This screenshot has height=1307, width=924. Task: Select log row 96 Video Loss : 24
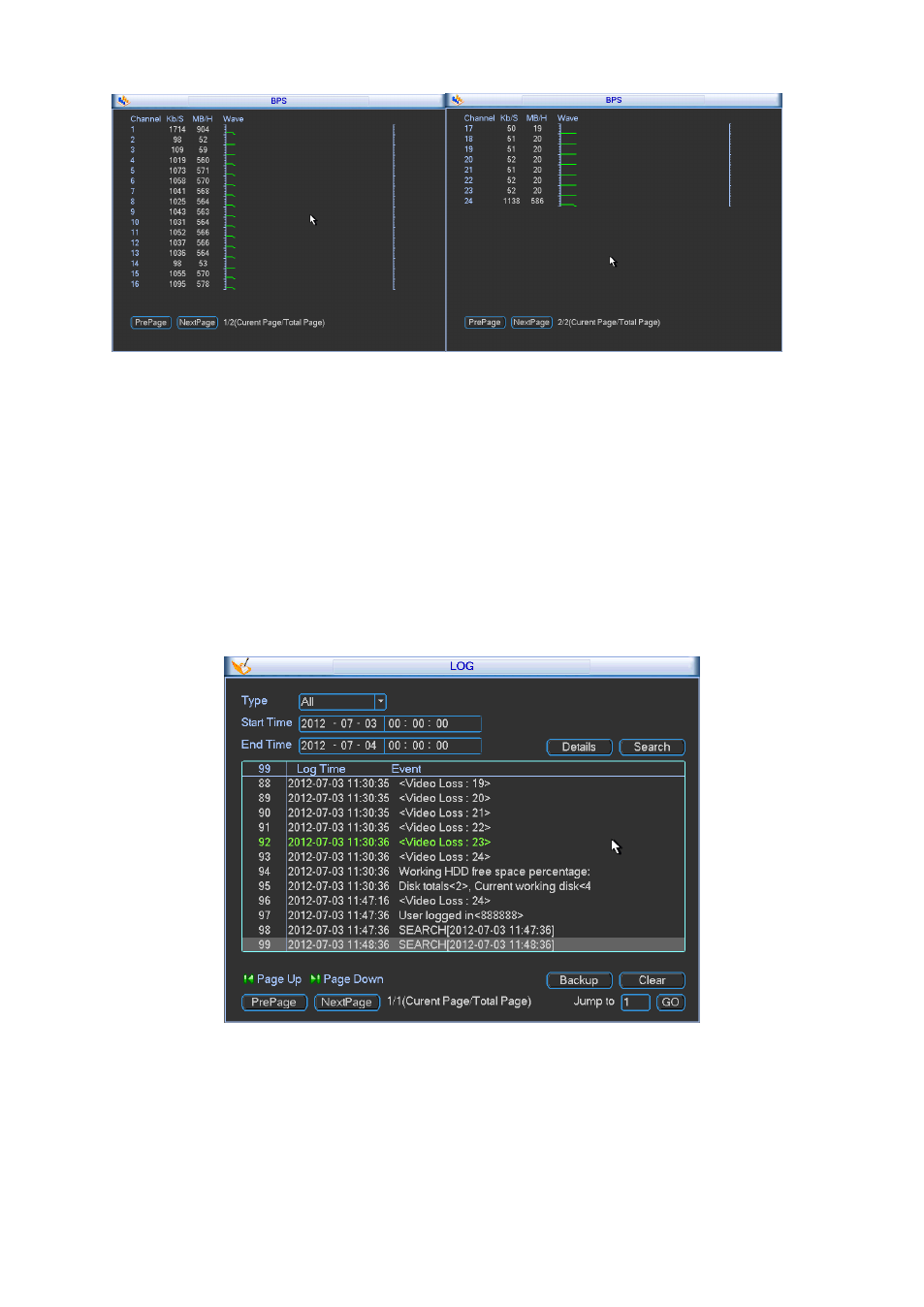(x=463, y=901)
